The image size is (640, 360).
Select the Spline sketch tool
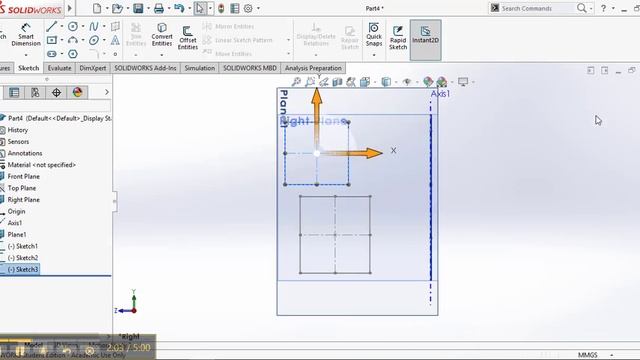[94, 27]
